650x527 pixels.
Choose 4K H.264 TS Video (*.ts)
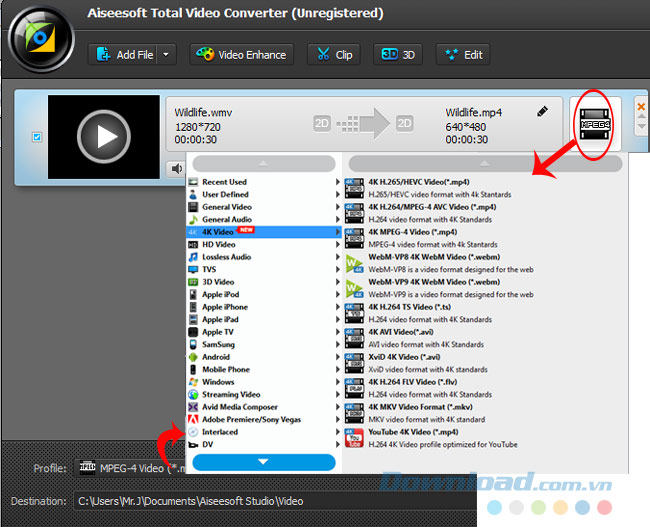pos(483,313)
